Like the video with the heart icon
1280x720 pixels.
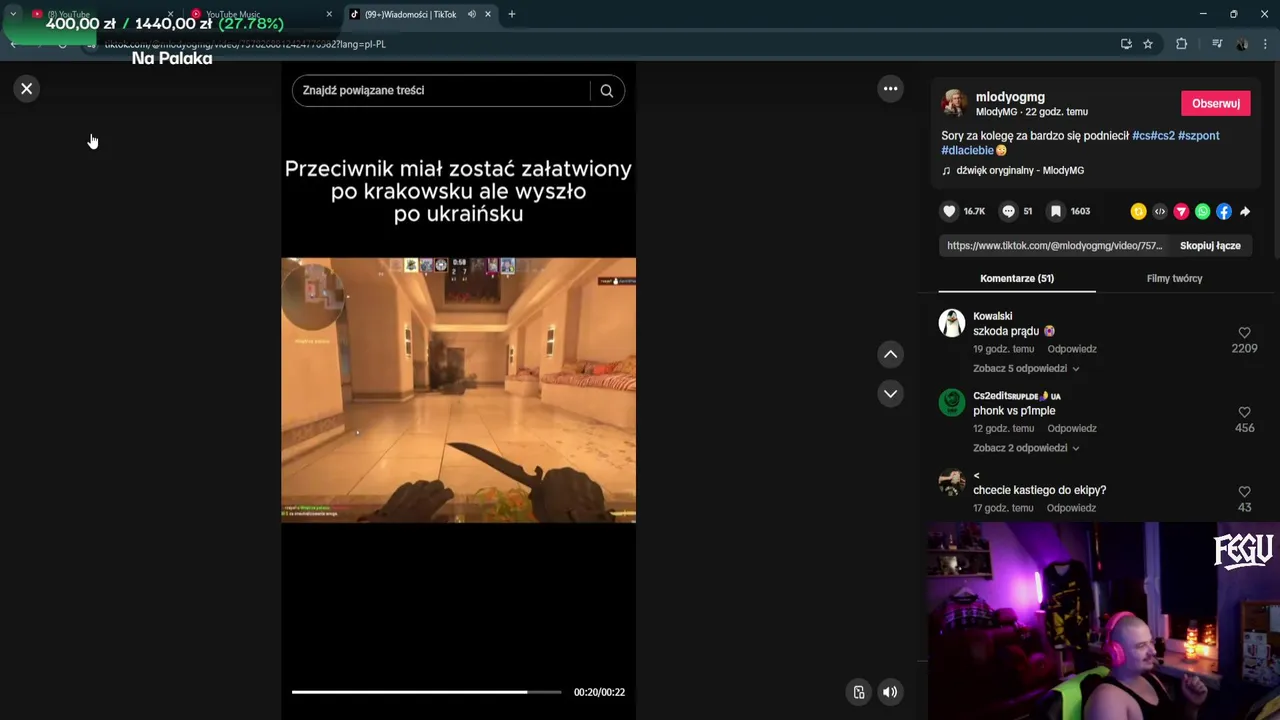(949, 211)
